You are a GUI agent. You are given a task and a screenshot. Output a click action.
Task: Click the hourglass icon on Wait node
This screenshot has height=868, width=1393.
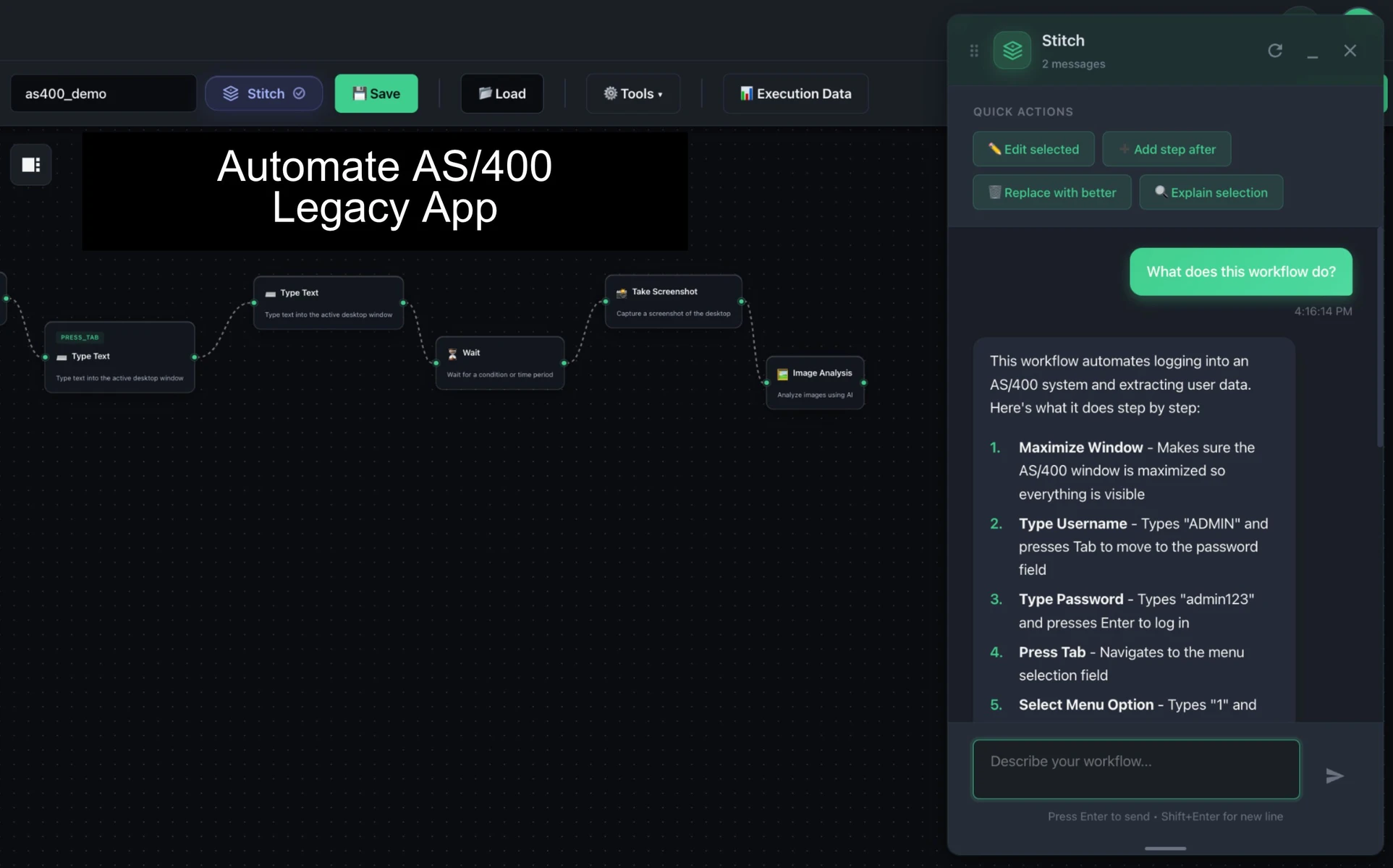[452, 354]
